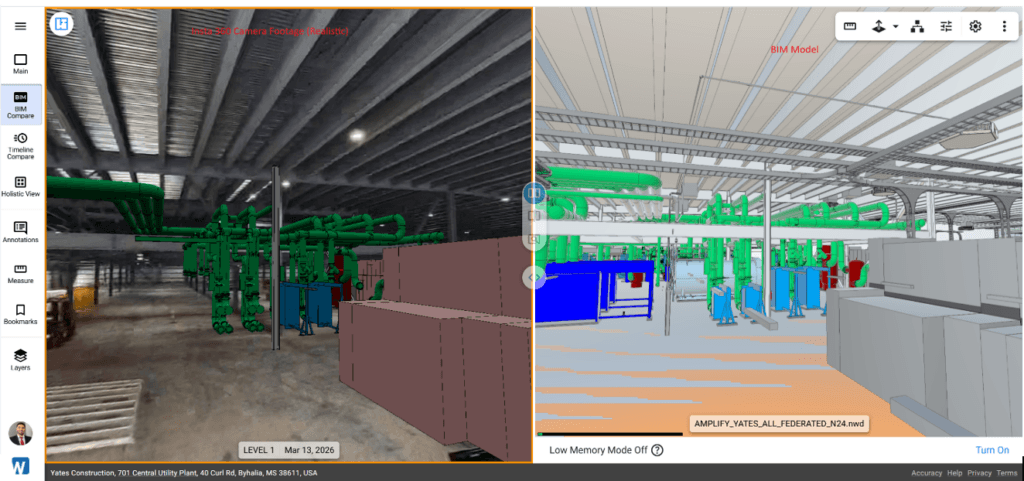Open Timeline Compare

(x=20, y=146)
